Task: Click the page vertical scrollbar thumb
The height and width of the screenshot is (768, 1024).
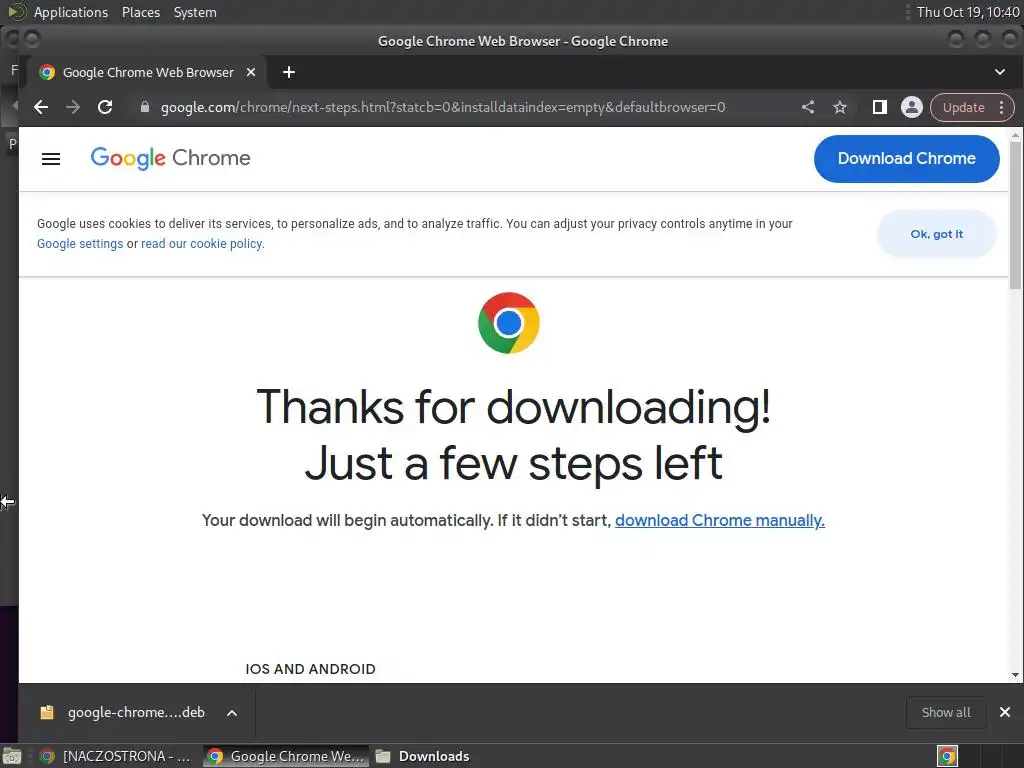Action: coord(1015,216)
